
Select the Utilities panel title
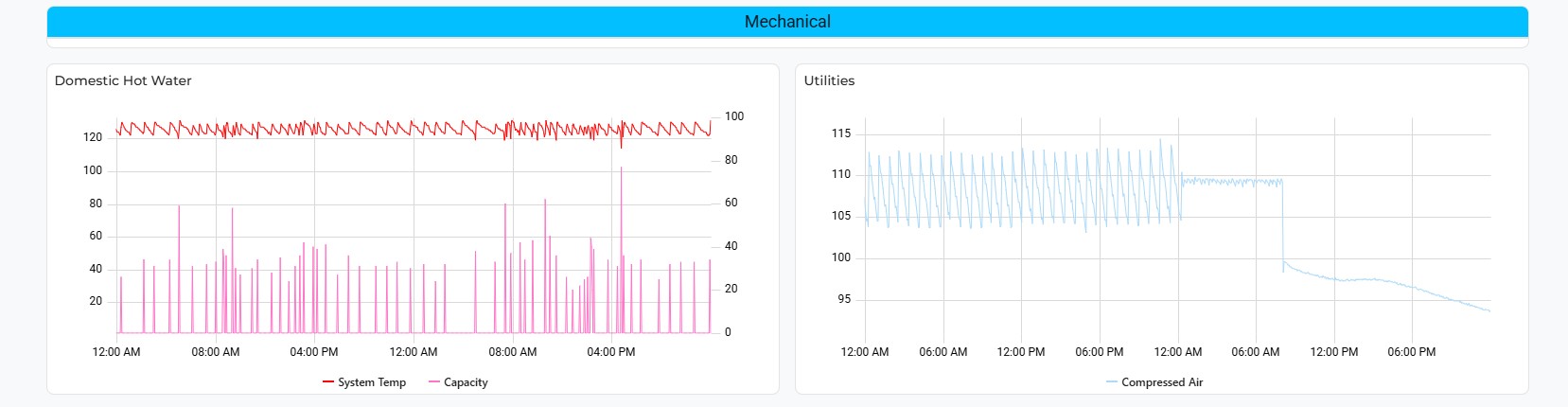pyautogui.click(x=829, y=80)
